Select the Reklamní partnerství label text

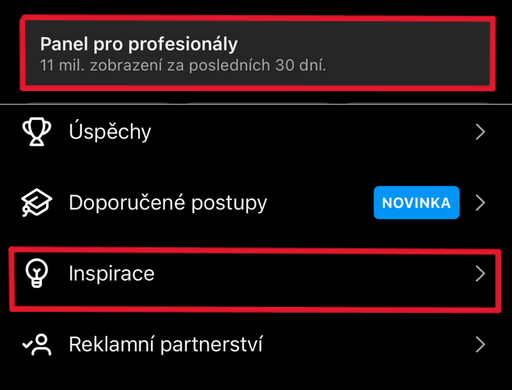pyautogui.click(x=166, y=344)
